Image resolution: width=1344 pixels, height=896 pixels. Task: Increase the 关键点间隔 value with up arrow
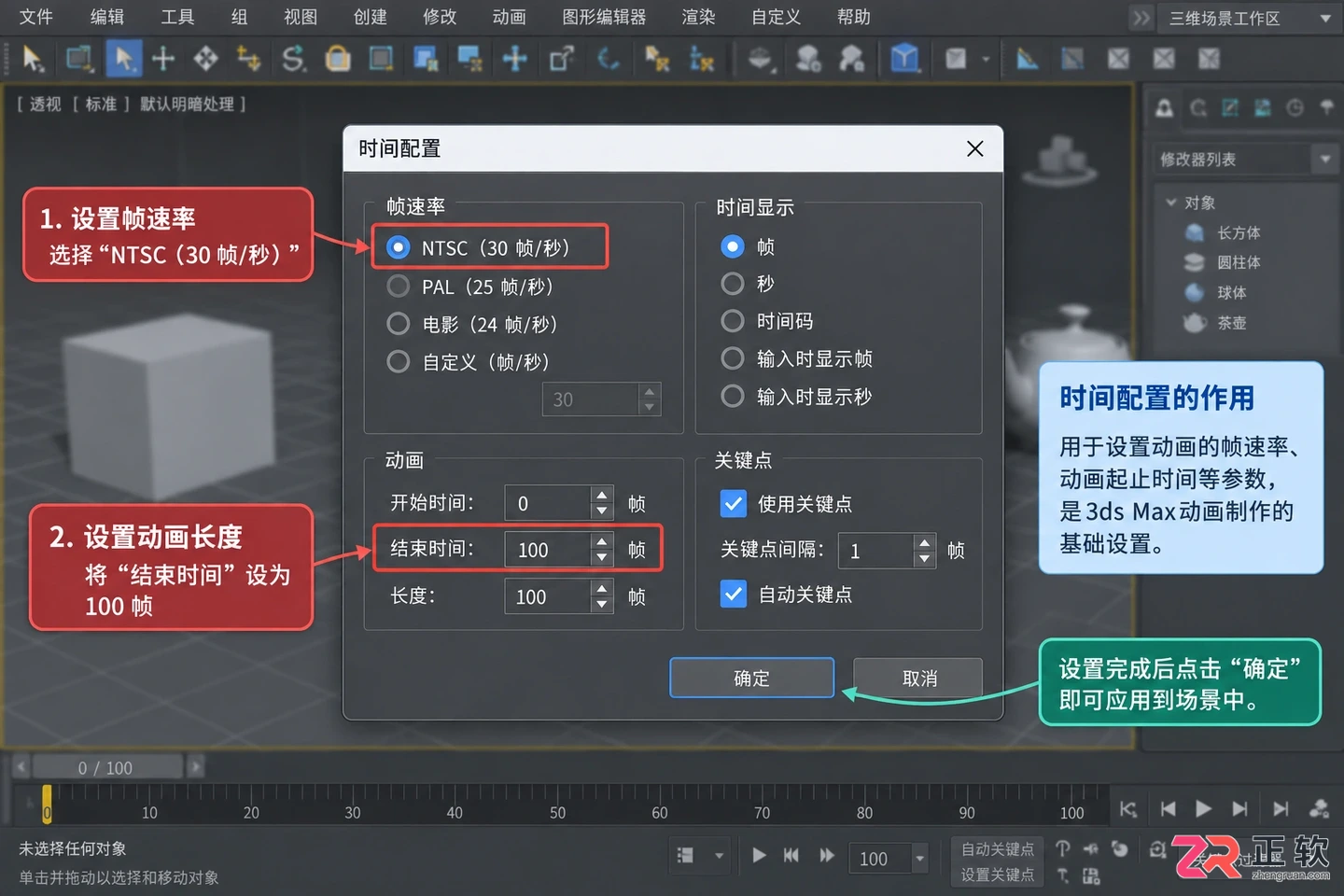(924, 542)
